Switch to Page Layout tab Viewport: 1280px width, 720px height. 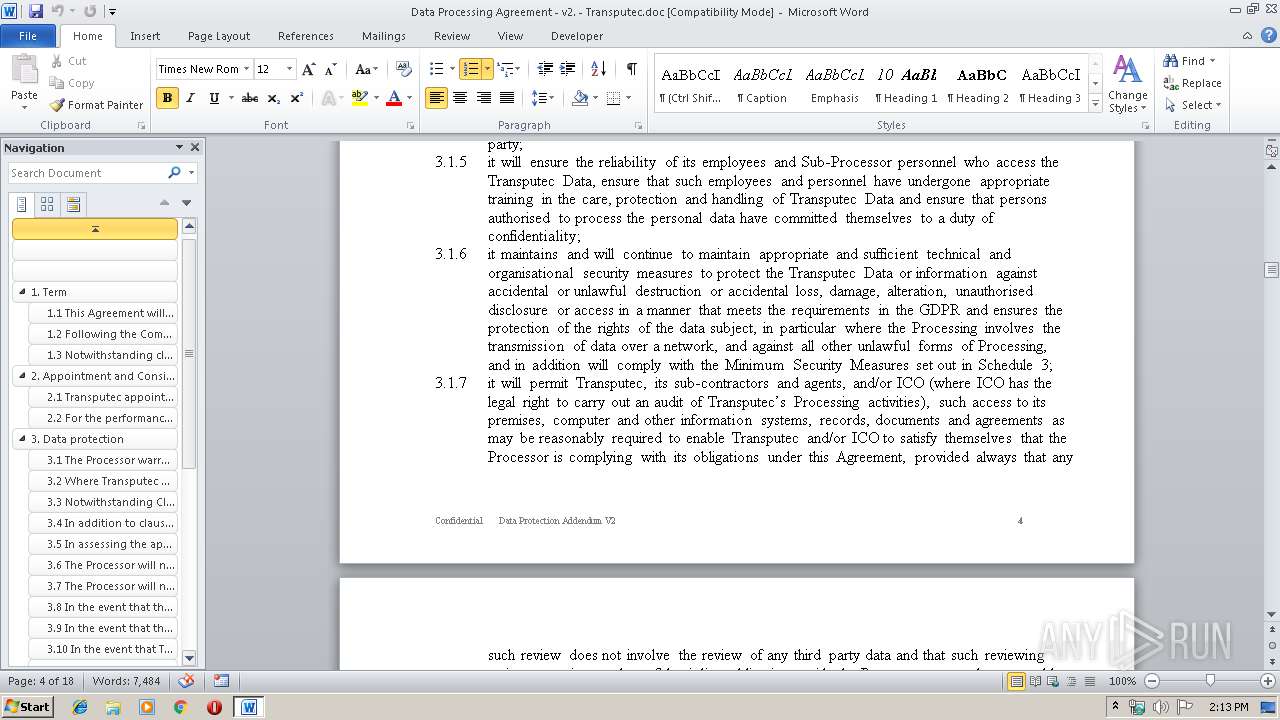219,36
